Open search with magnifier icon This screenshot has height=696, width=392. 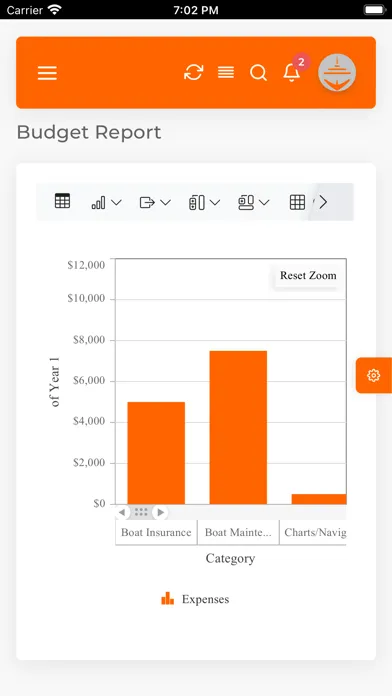(258, 72)
